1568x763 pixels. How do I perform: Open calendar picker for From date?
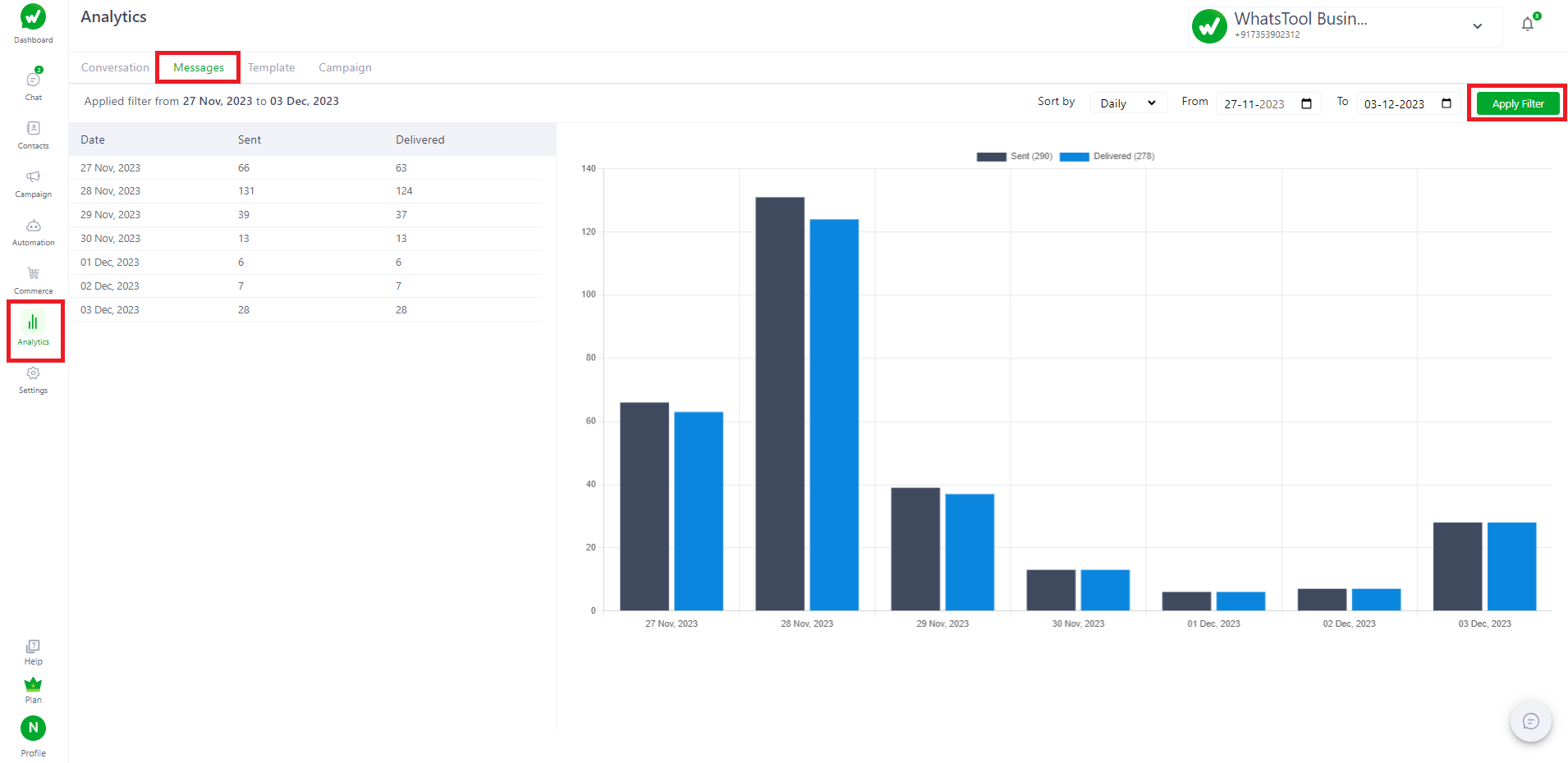coord(1307,103)
